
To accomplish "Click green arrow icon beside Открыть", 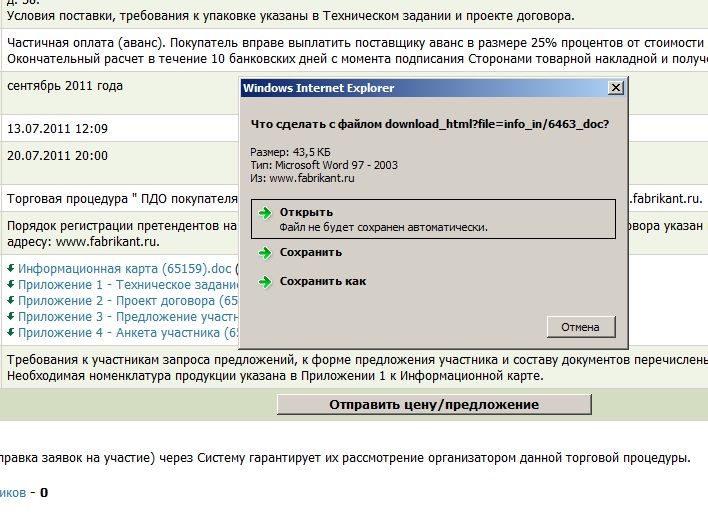I will pos(265,213).
